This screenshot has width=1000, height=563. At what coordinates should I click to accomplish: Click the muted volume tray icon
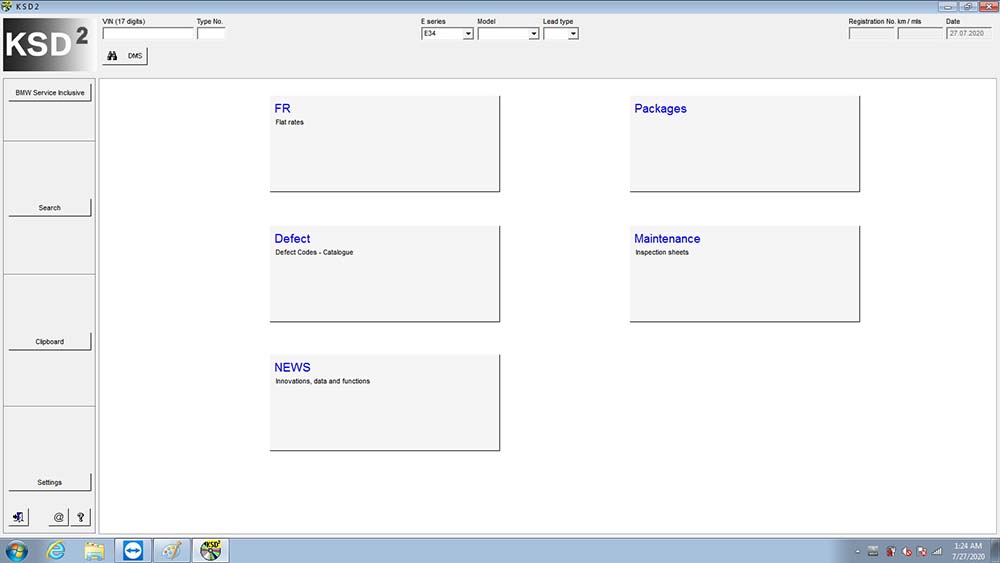(x=906, y=552)
